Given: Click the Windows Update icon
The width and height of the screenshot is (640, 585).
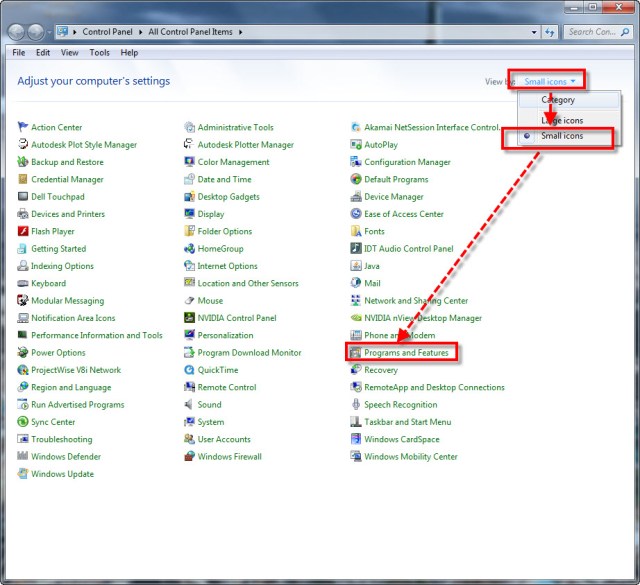Looking at the screenshot, I should coord(23,474).
